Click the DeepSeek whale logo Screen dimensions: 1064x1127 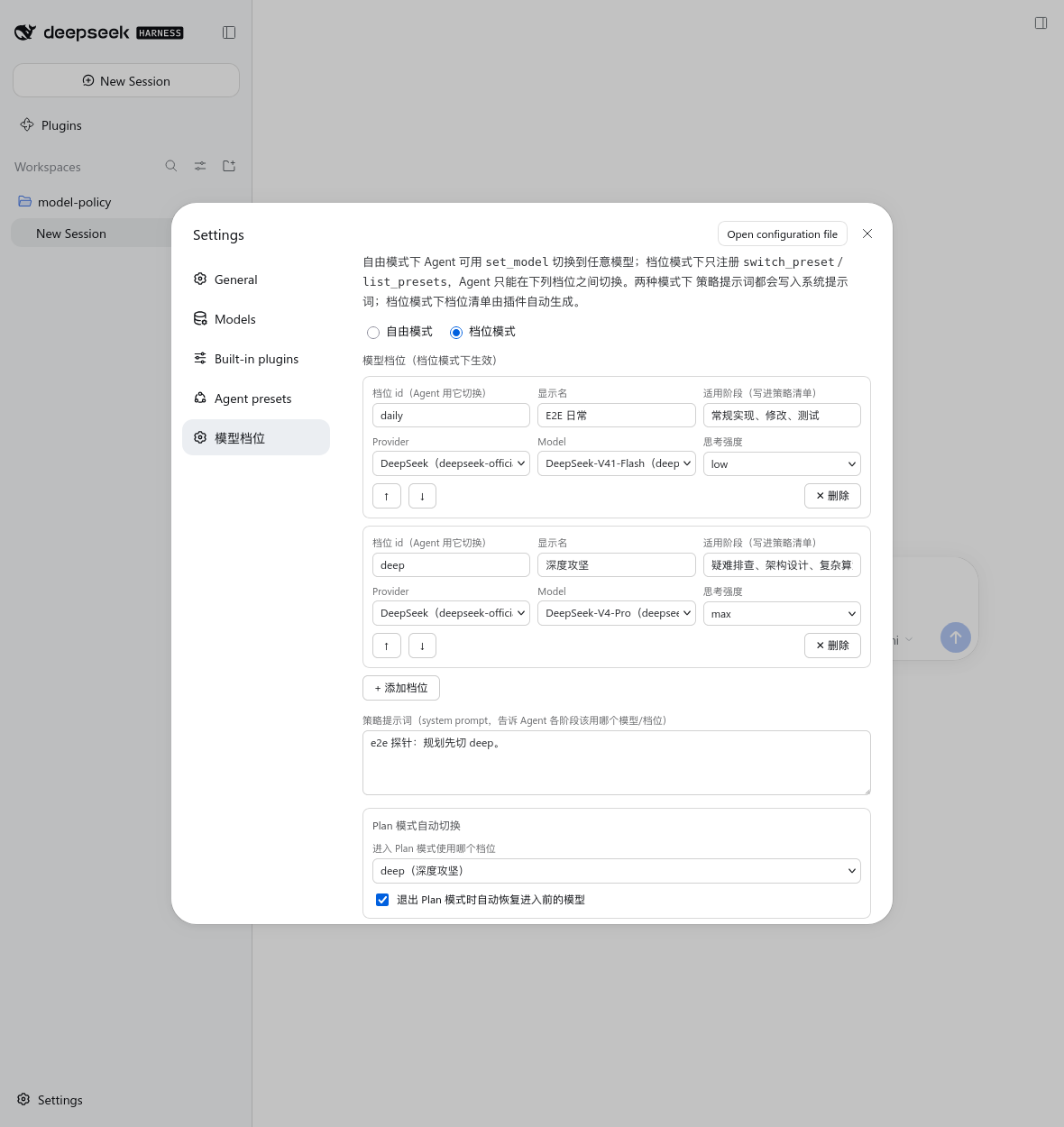25,32
